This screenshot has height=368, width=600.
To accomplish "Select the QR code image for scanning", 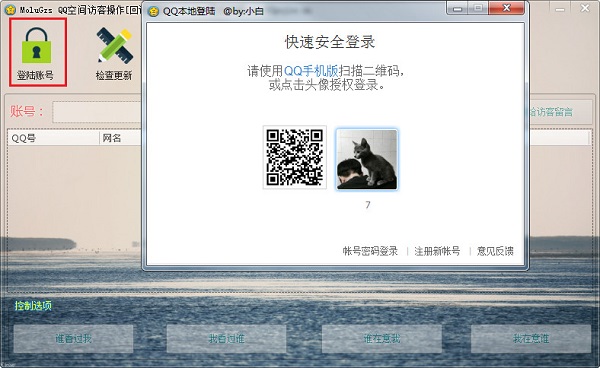I will [x=295, y=157].
